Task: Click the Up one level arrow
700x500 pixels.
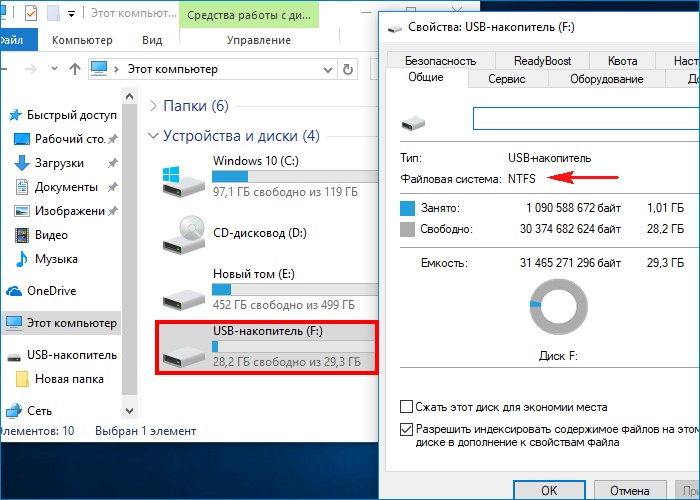Action: click(x=75, y=69)
